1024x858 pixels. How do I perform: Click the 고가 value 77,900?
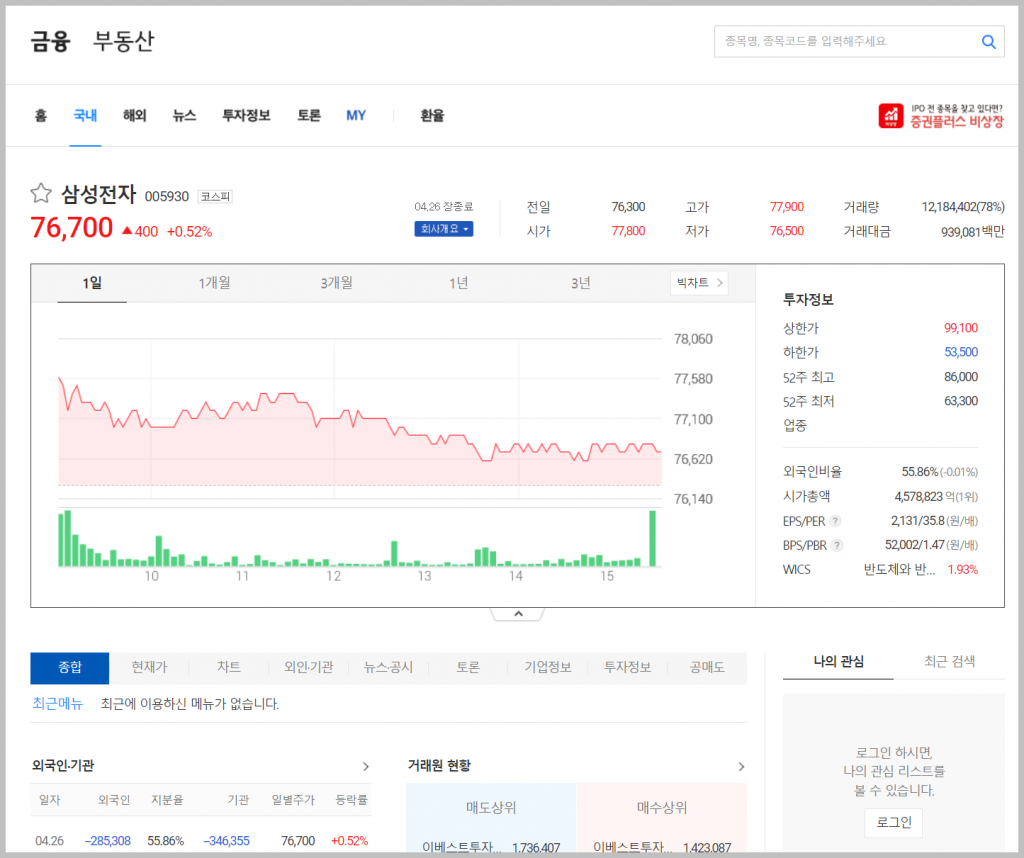[x=786, y=207]
